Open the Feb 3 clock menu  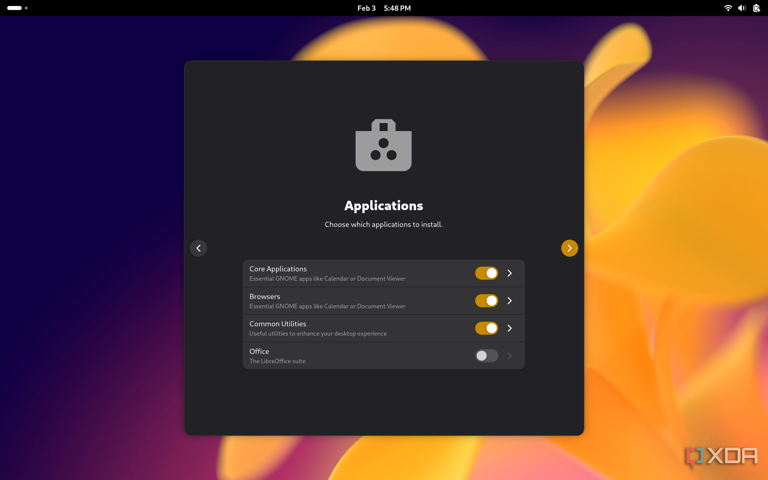point(384,8)
